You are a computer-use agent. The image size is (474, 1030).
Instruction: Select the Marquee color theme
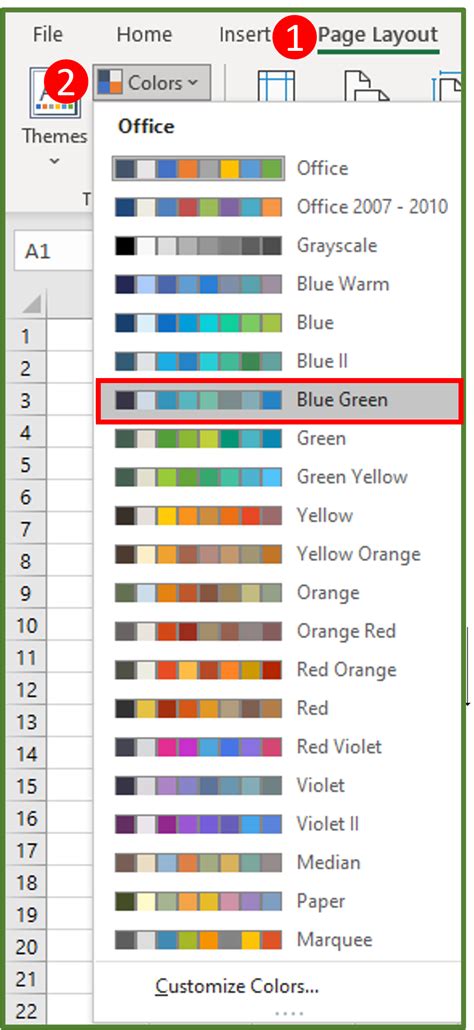coord(279,940)
